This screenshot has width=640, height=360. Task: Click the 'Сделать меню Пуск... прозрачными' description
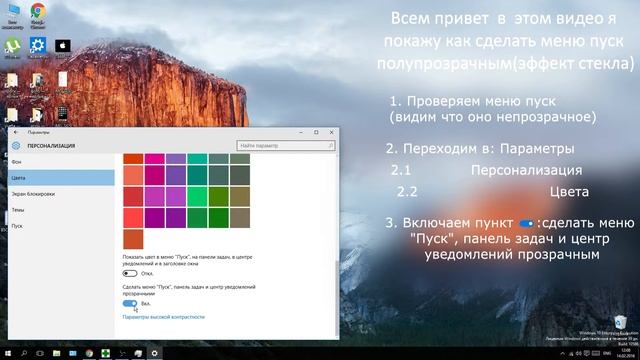pos(189,290)
